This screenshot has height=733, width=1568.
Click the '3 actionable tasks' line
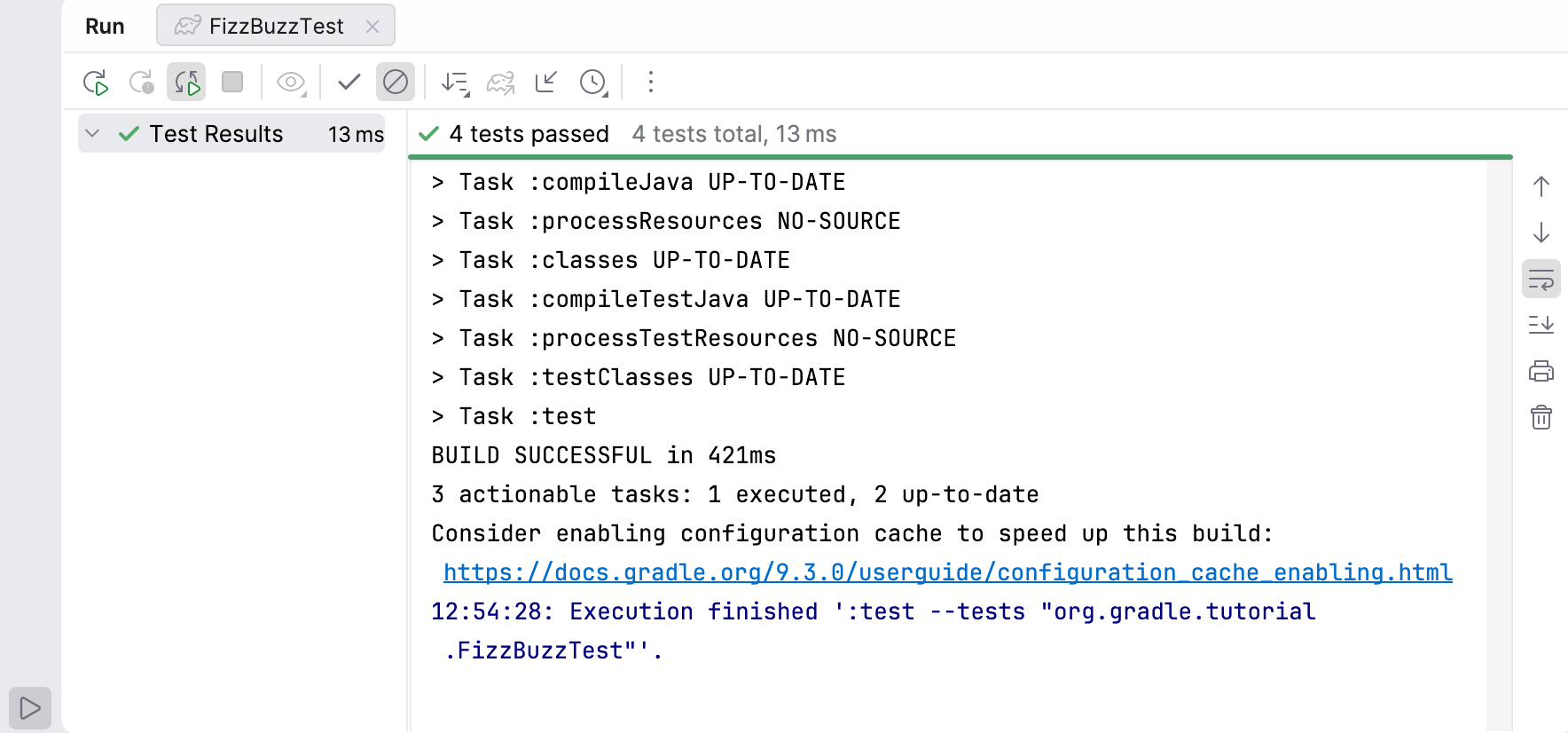[735, 494]
